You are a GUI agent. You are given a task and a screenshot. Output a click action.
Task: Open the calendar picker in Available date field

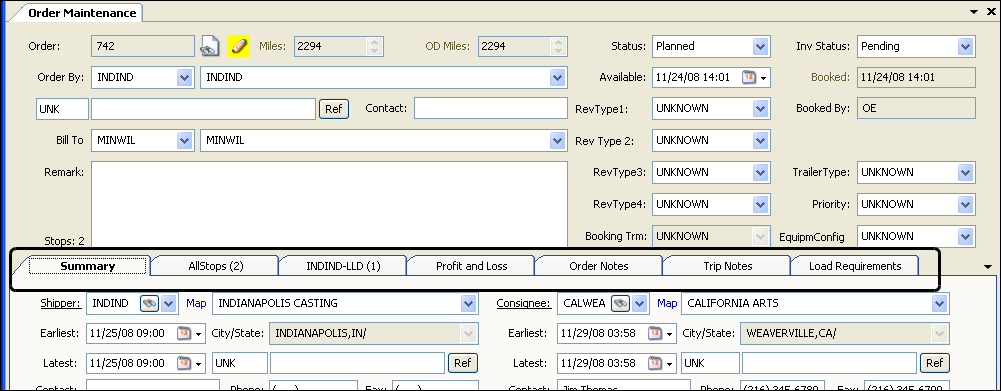click(x=749, y=77)
